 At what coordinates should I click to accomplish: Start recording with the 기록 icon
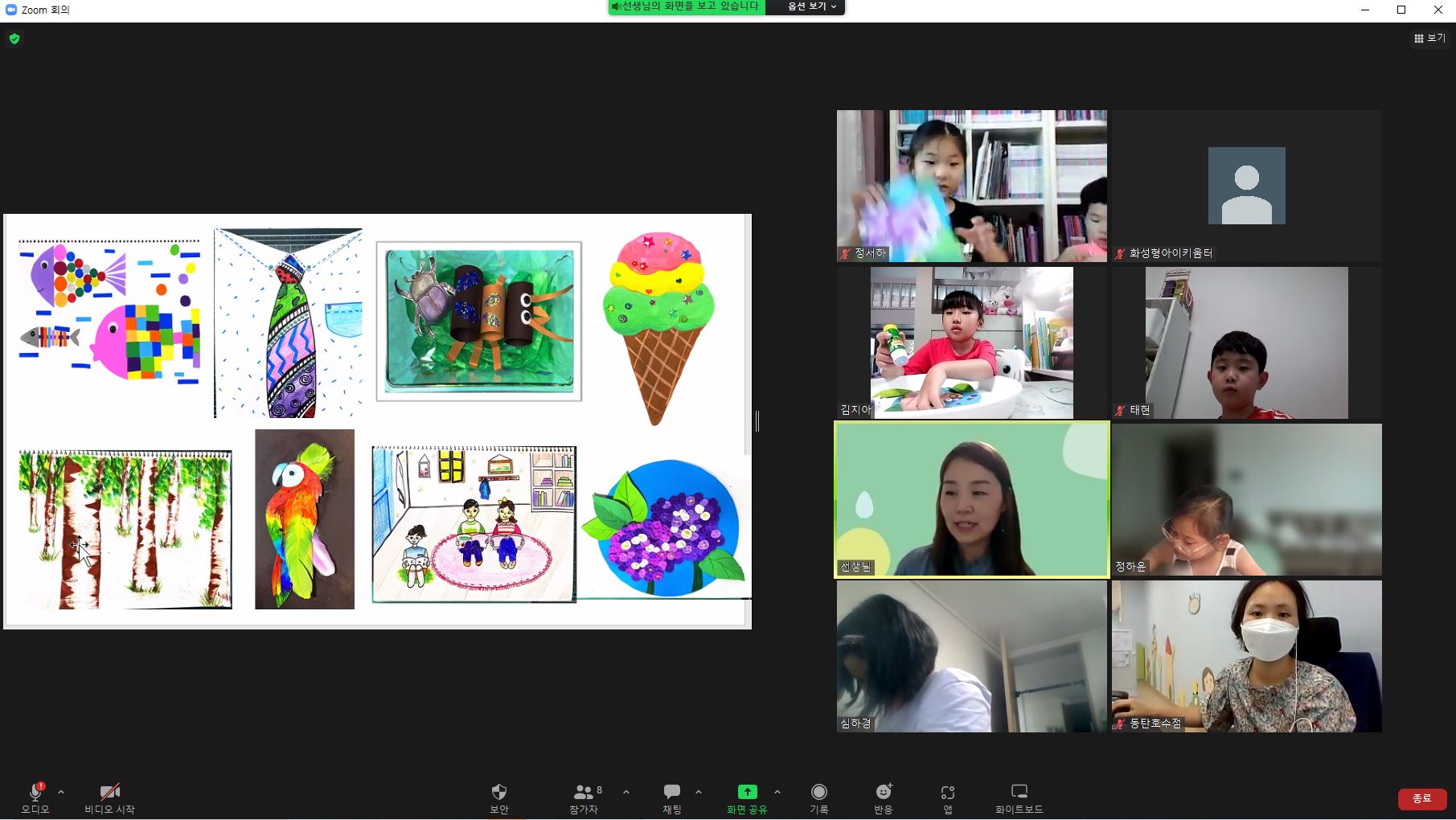pos(818,793)
